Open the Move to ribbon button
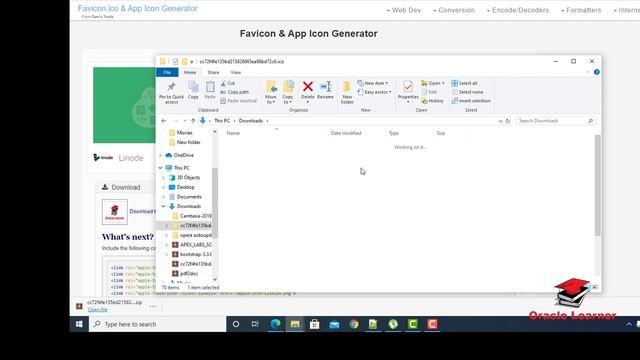 coord(271,92)
